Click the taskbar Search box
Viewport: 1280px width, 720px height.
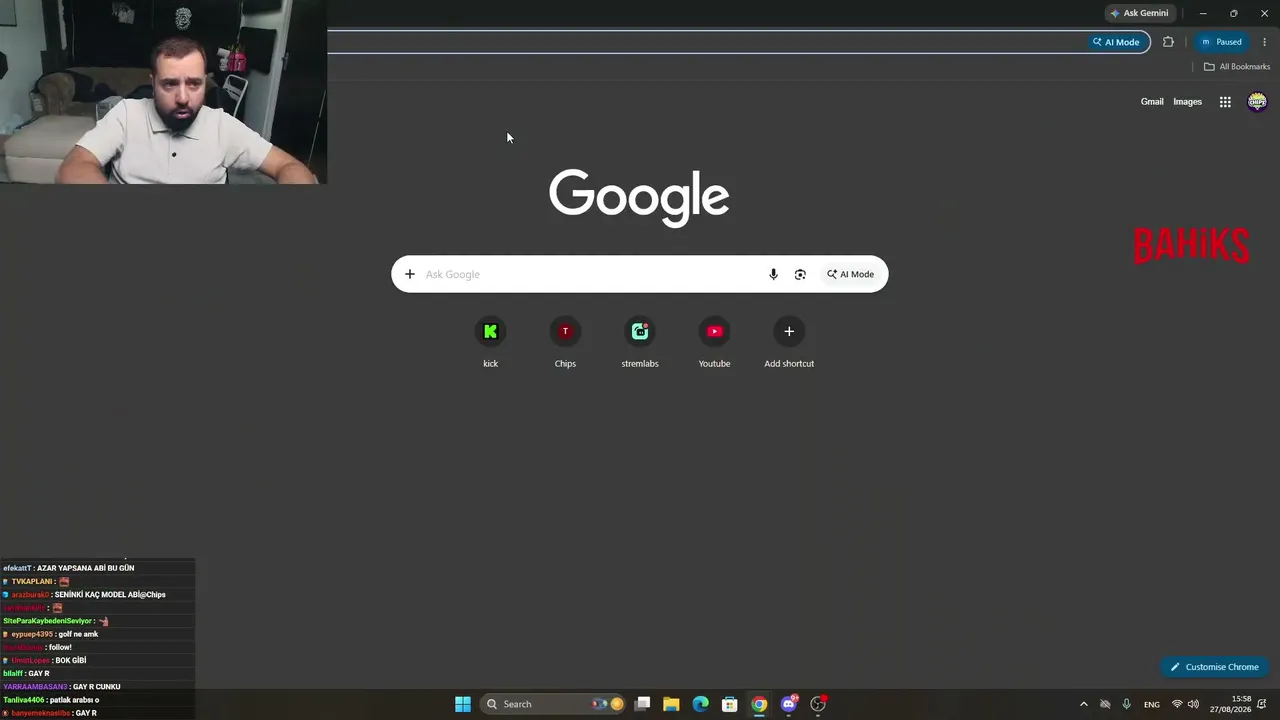tap(554, 704)
